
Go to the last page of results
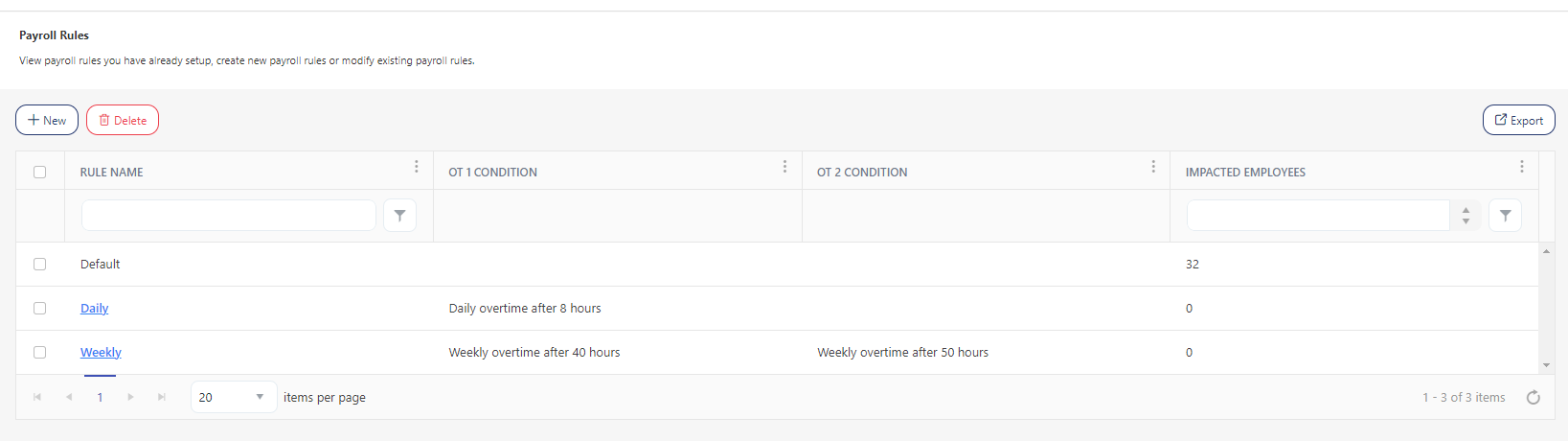pos(162,397)
